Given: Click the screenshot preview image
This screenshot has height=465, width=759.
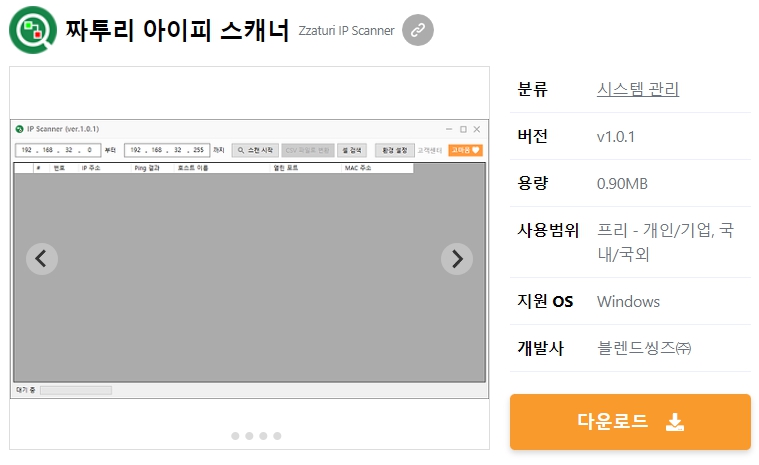Looking at the screenshot, I should pos(249,259).
